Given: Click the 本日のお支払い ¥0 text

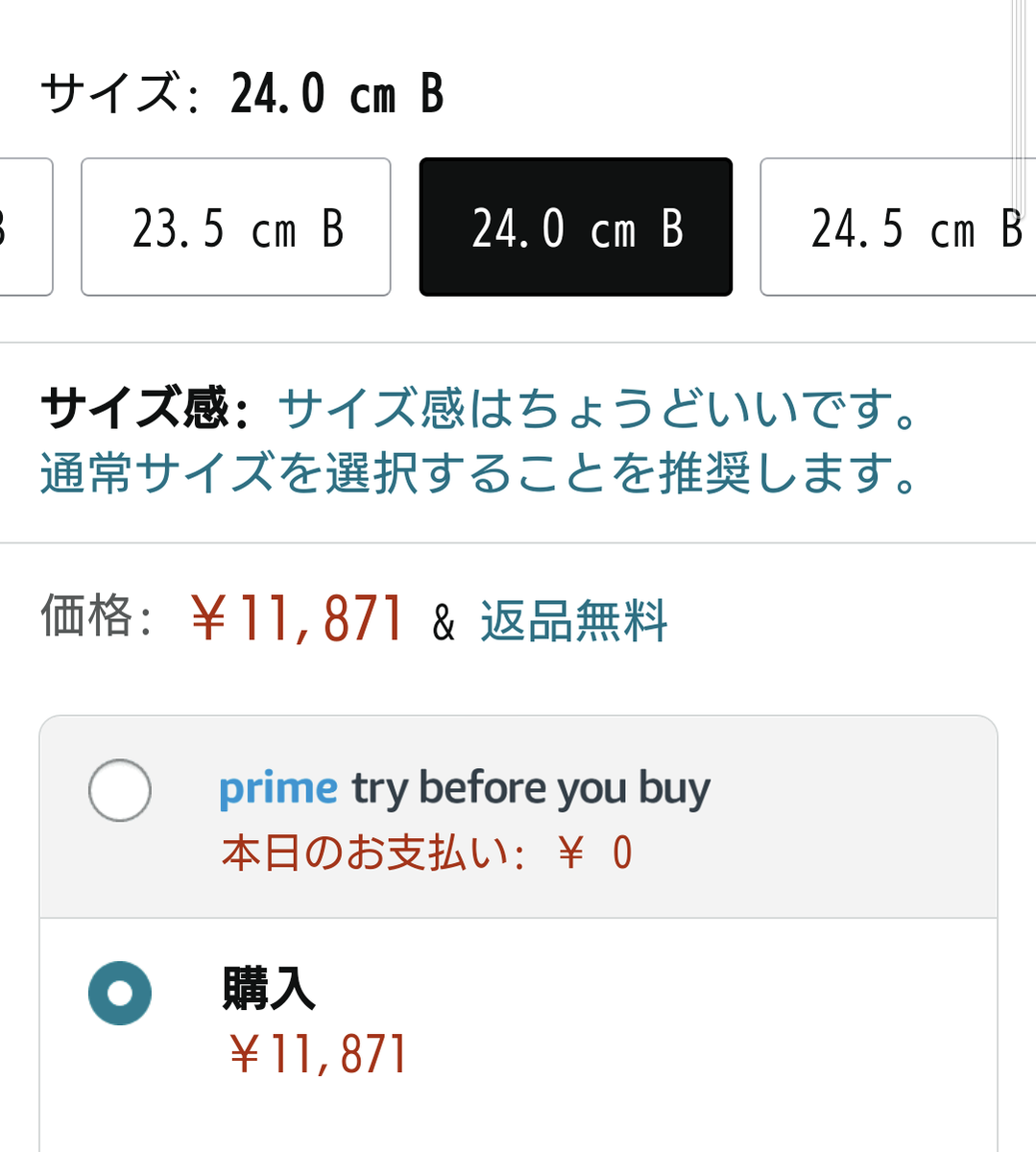Looking at the screenshot, I should point(426,852).
